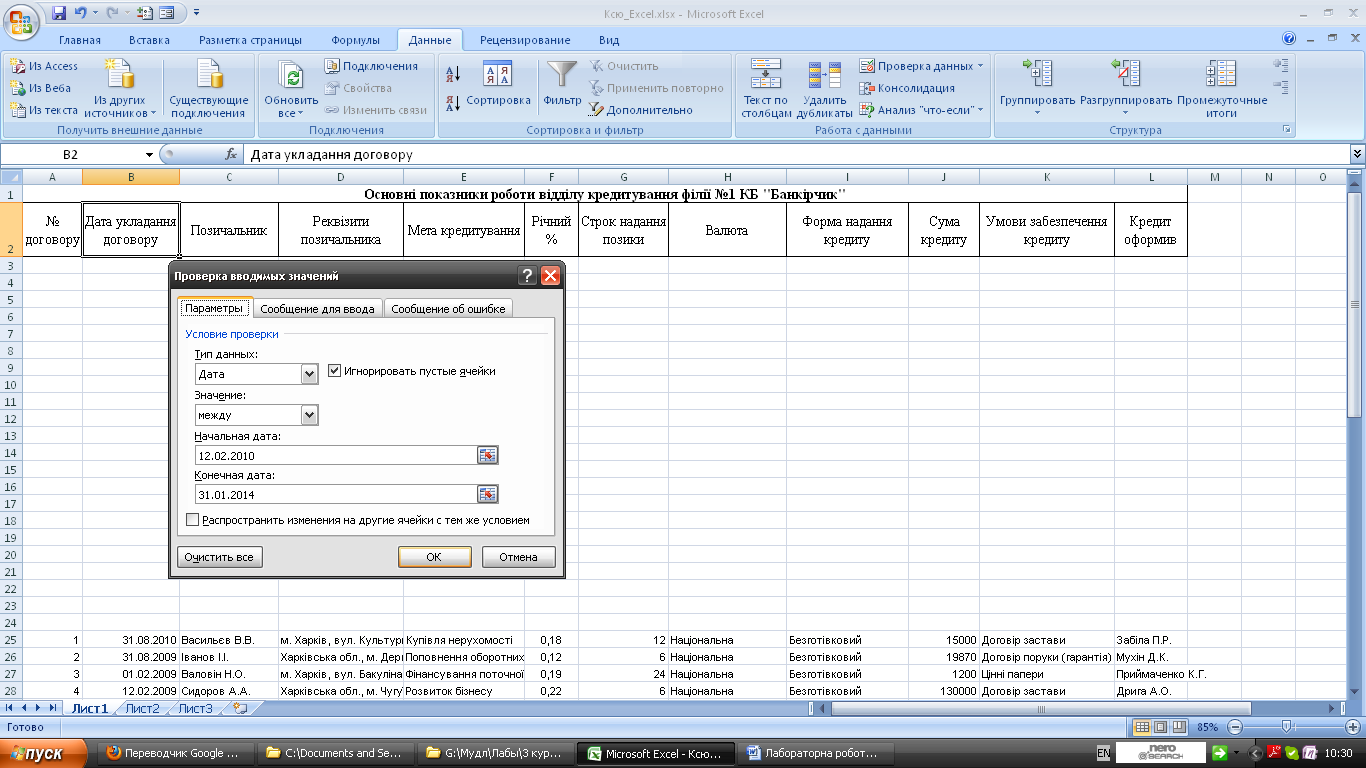Open Разметка страницы tab

pos(250,40)
